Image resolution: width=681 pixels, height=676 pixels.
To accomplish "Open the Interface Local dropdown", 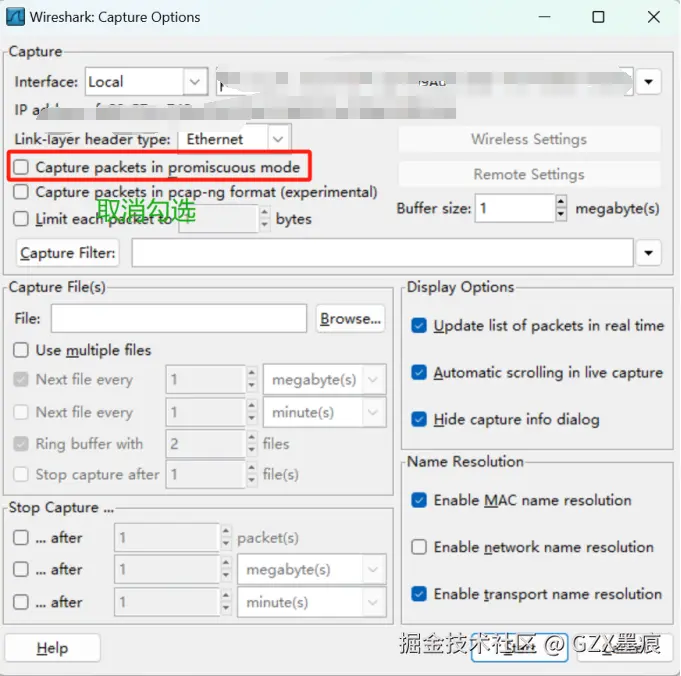I will pyautogui.click(x=146, y=81).
